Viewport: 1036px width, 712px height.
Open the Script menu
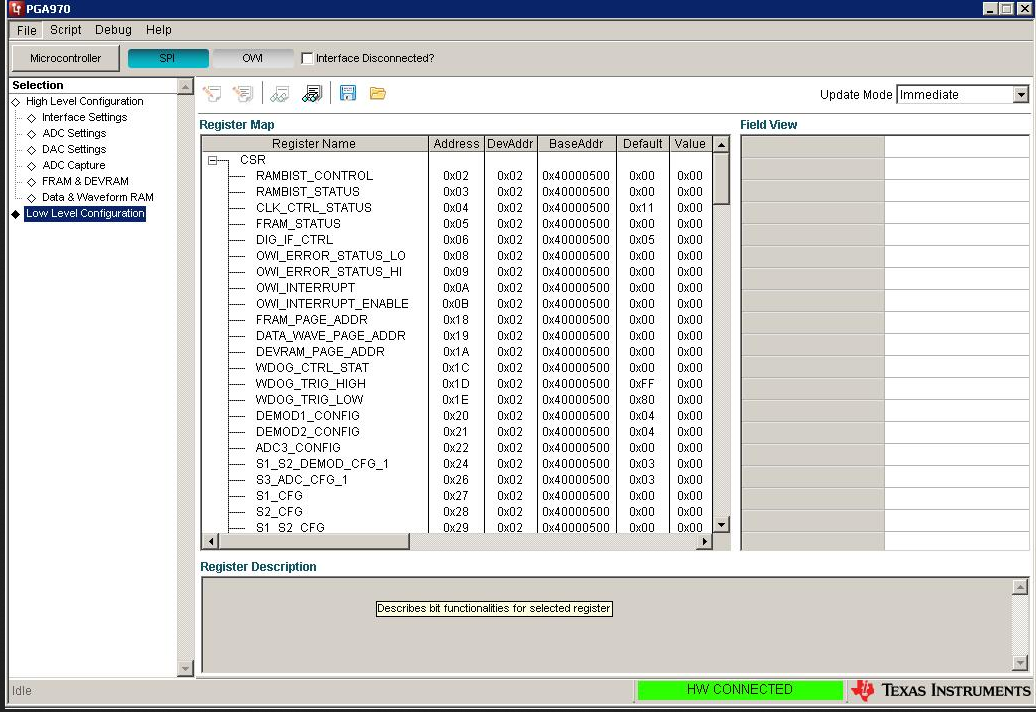tap(65, 30)
